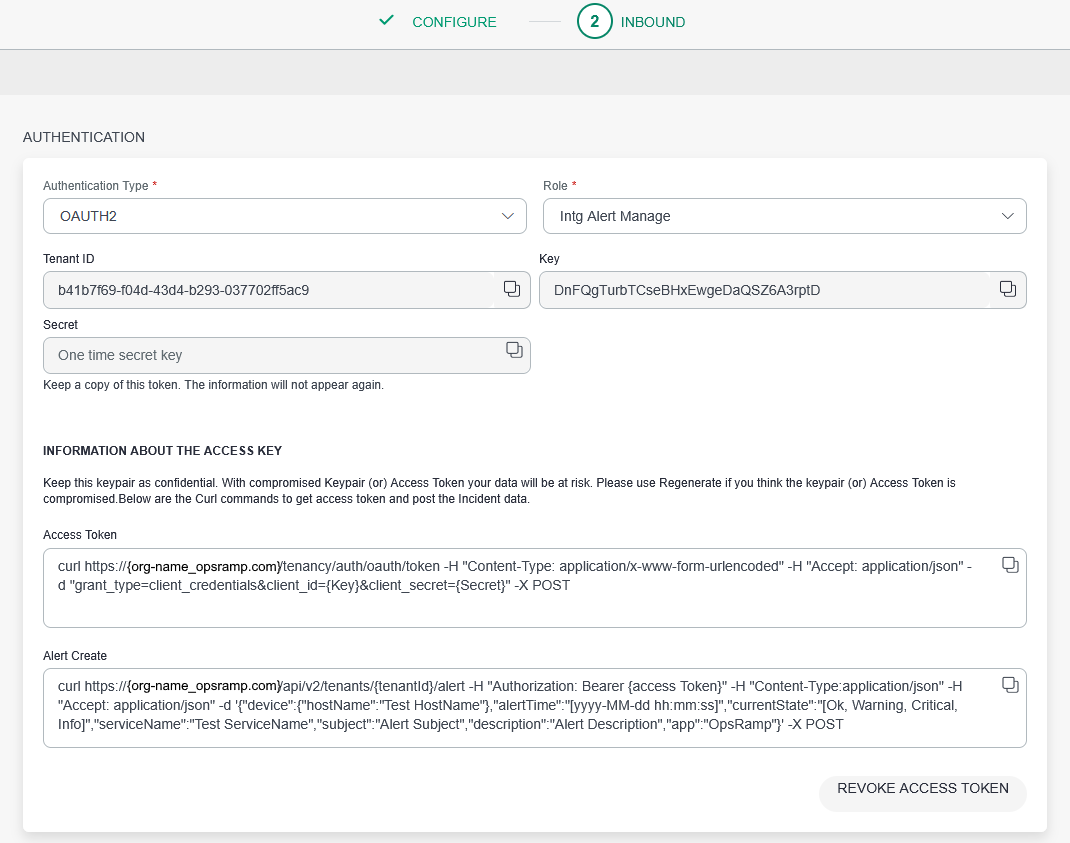The height and width of the screenshot is (843, 1070).
Task: Click the Role label
Action: pos(555,186)
